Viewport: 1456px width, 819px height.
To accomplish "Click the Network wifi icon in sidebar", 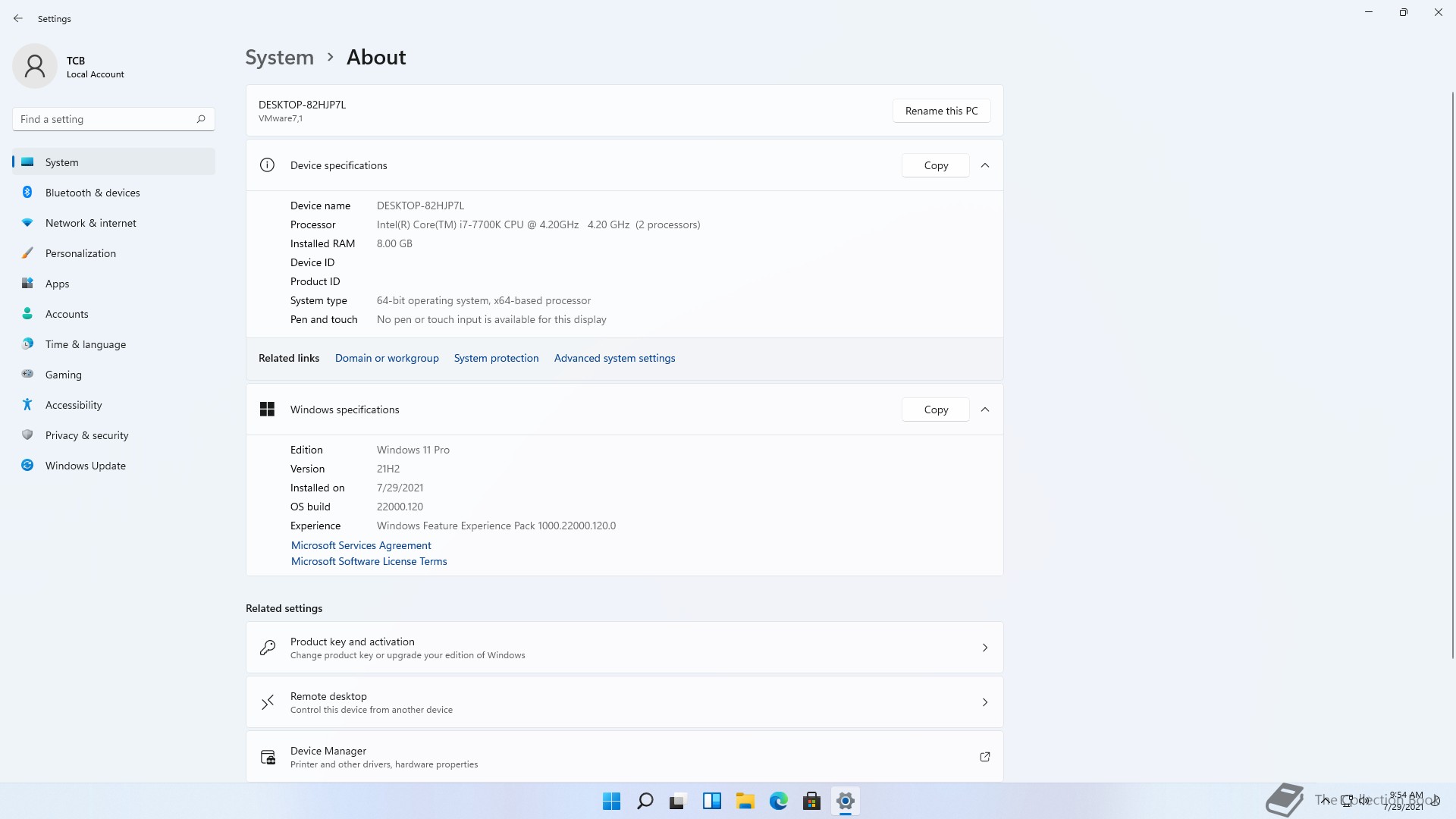I will click(x=27, y=223).
